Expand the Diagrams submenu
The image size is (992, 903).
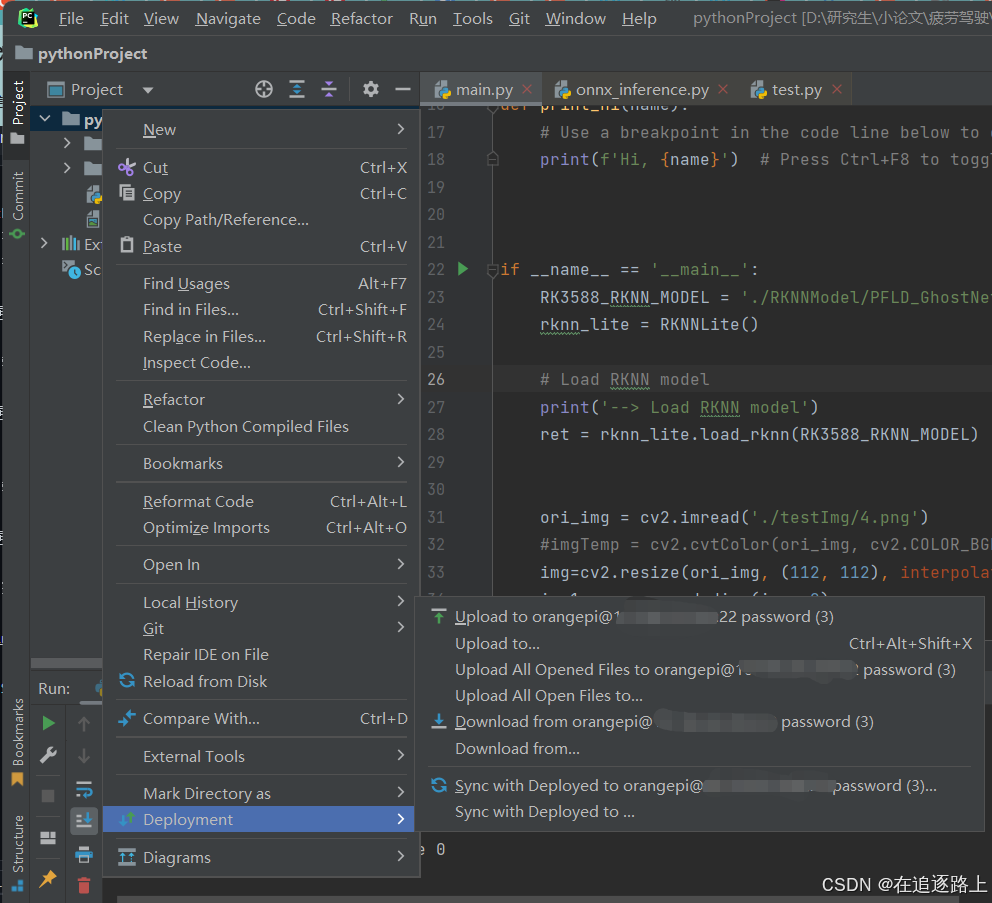[261, 857]
